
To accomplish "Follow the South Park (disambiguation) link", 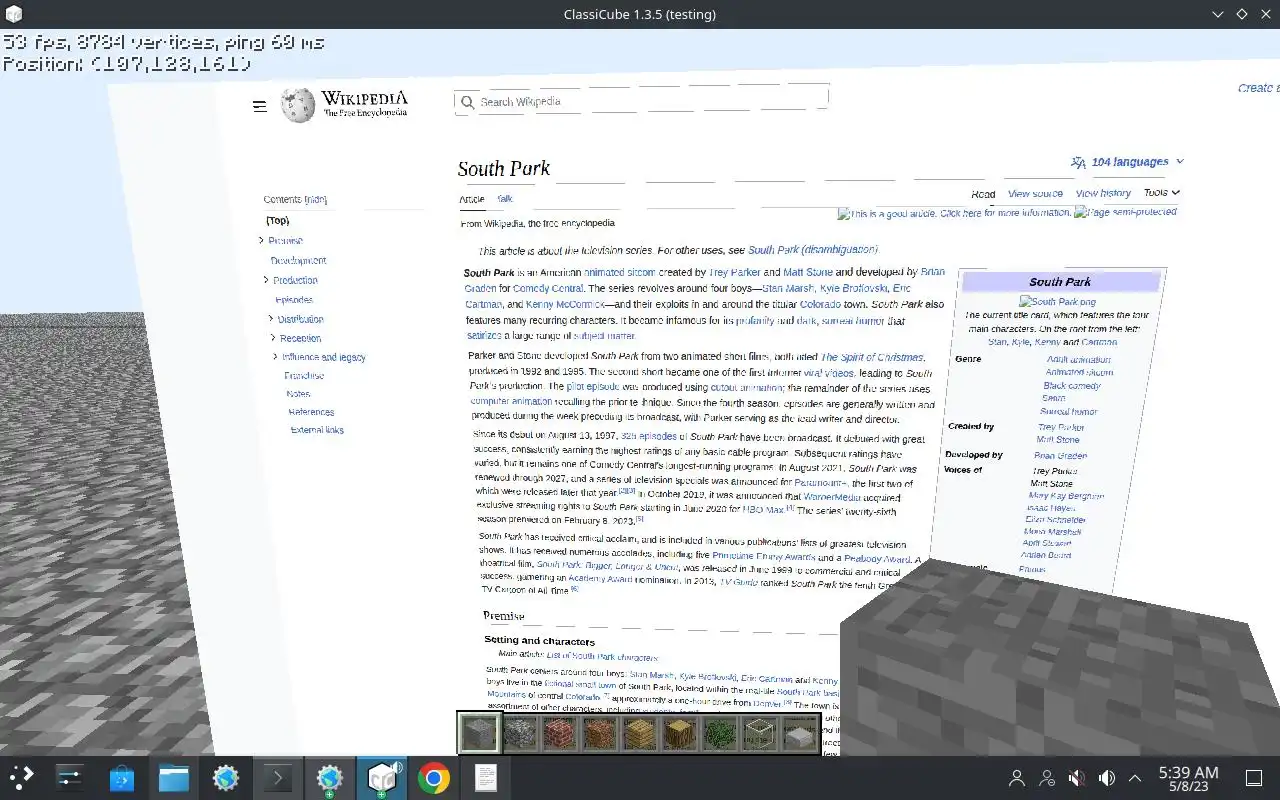I will [813, 250].
